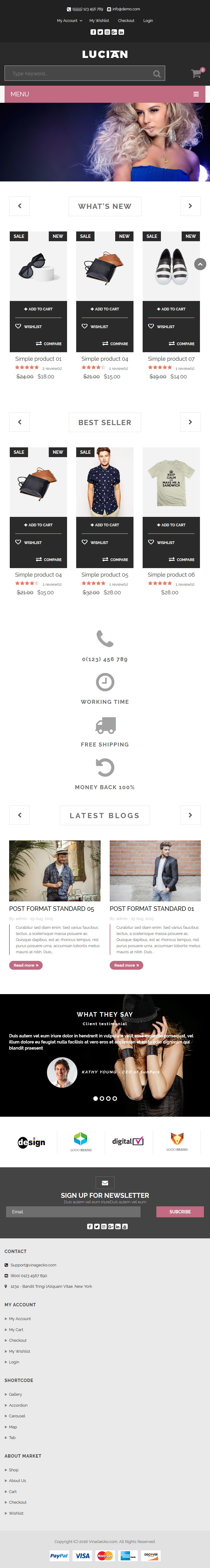The width and height of the screenshot is (210, 1568).
Task: Open the shopping cart icon
Action: tap(196, 74)
